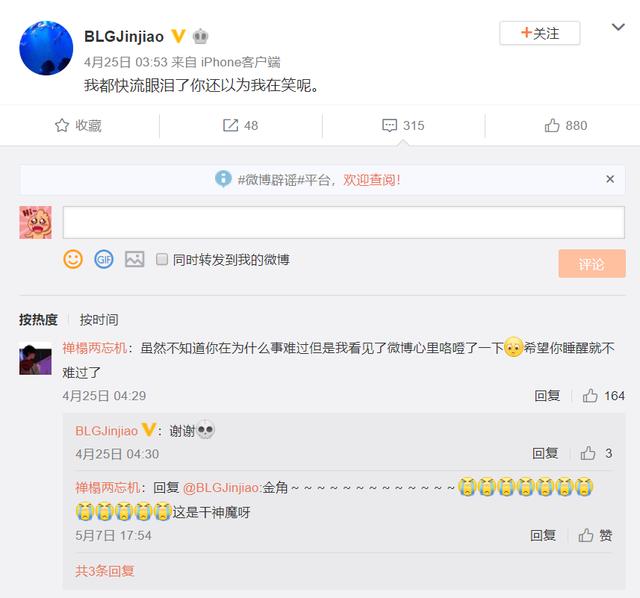Insert a GIF via the GIF icon
Screen dimensions: 640x598
[x=104, y=259]
